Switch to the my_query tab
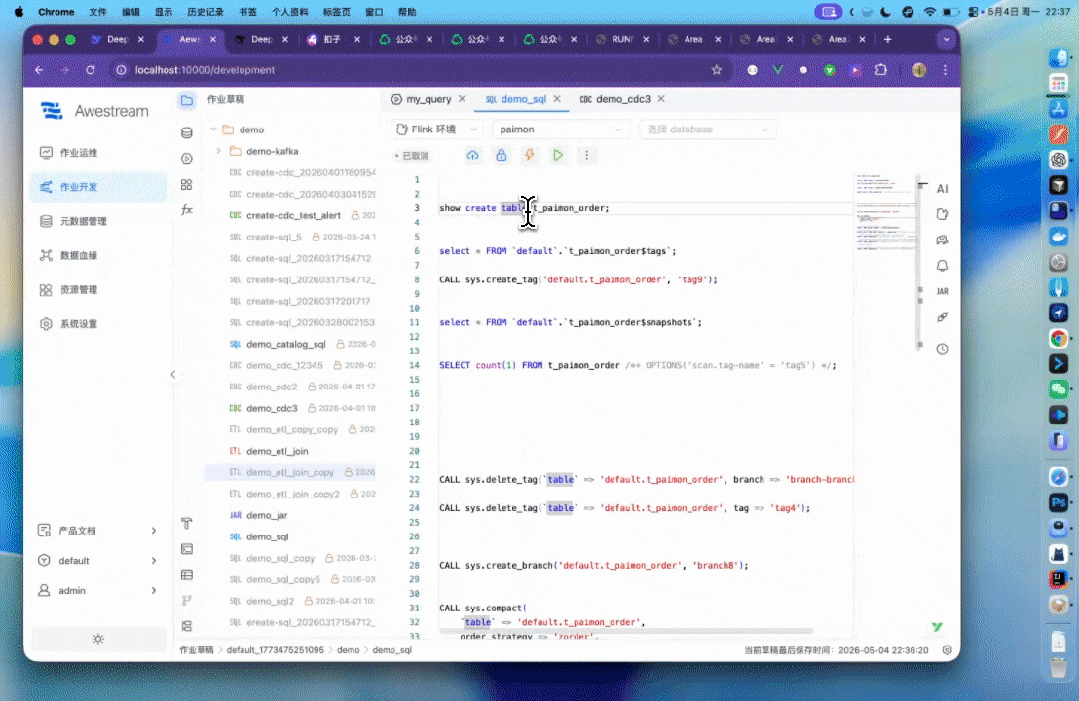Viewport: 1079px width, 701px height. click(x=428, y=99)
